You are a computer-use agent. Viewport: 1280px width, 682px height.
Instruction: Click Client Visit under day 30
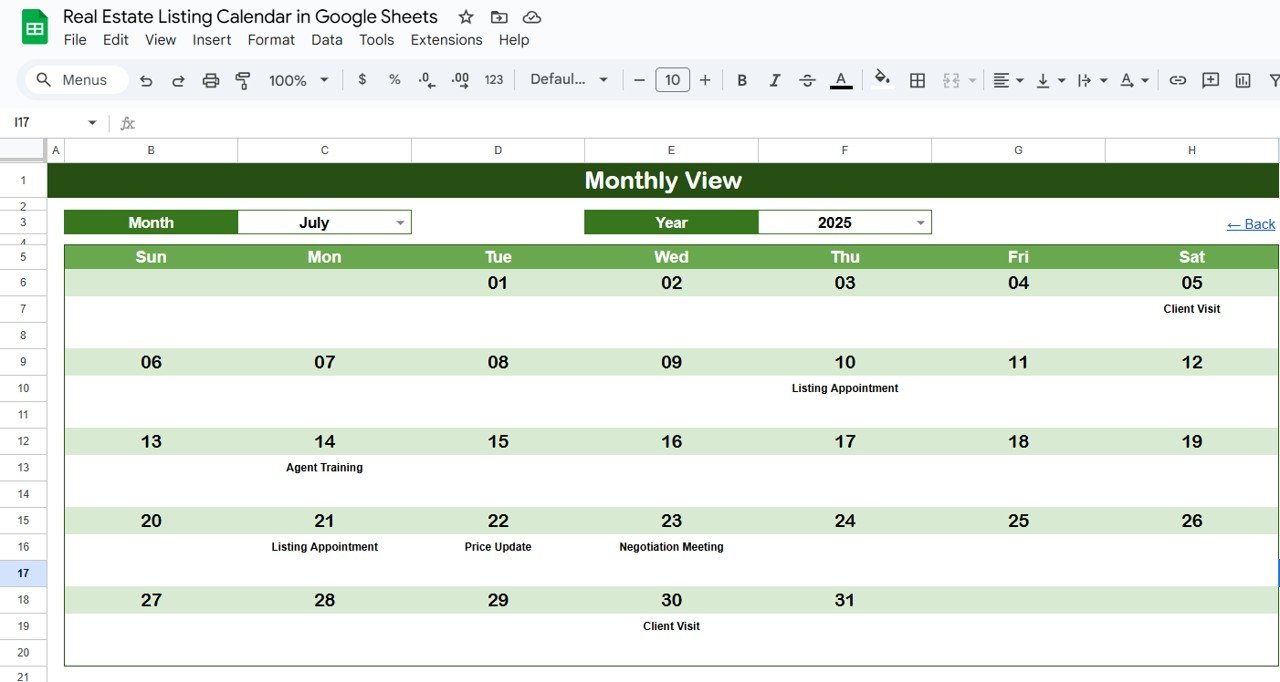[x=671, y=626]
